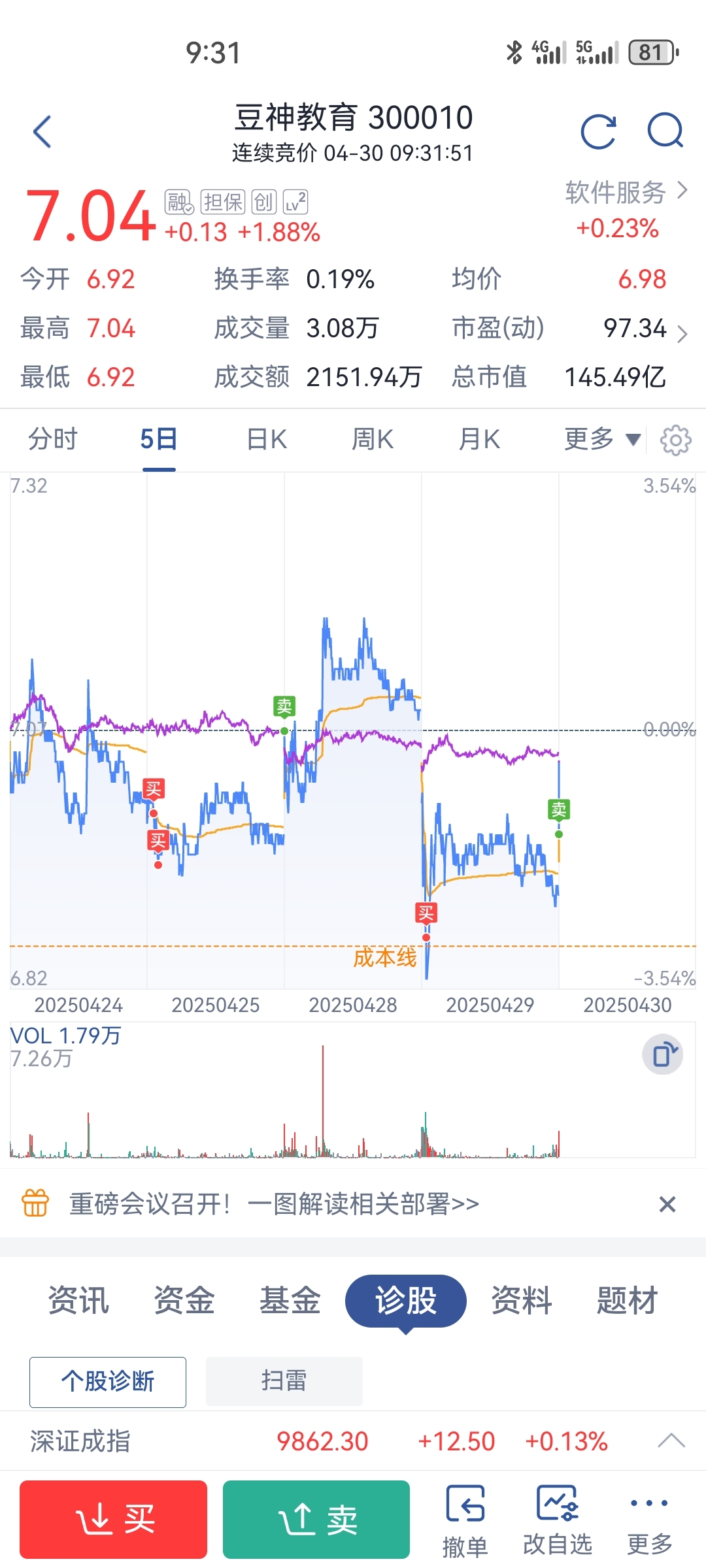Tap the red 买 buy button
The width and height of the screenshot is (706, 1568).
click(113, 1520)
